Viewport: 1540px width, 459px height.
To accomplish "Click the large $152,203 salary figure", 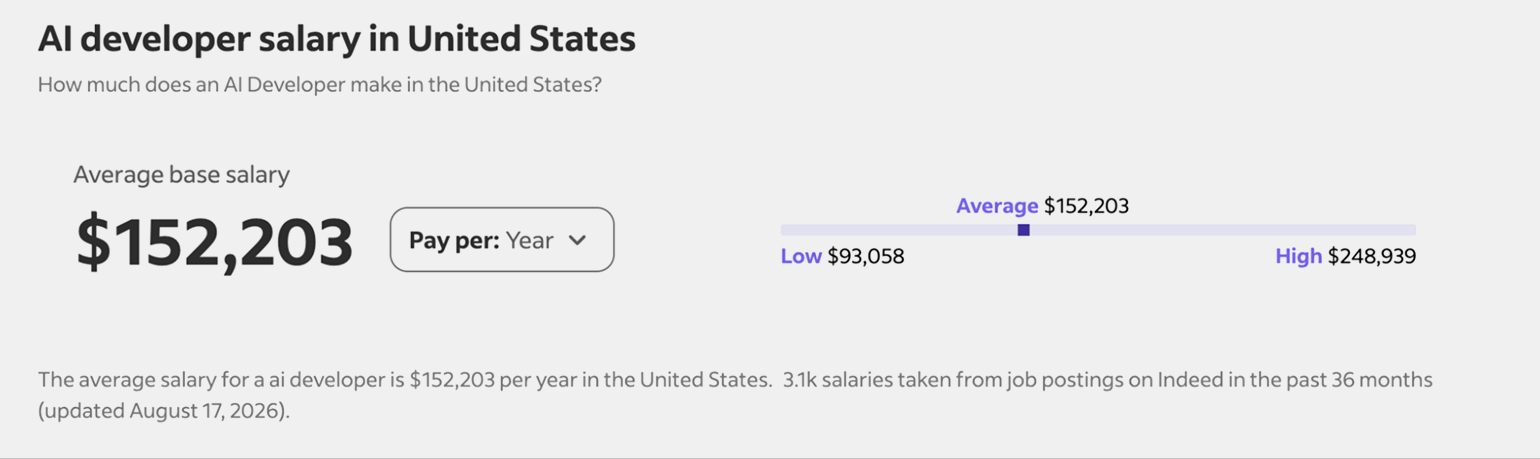I will coord(215,243).
